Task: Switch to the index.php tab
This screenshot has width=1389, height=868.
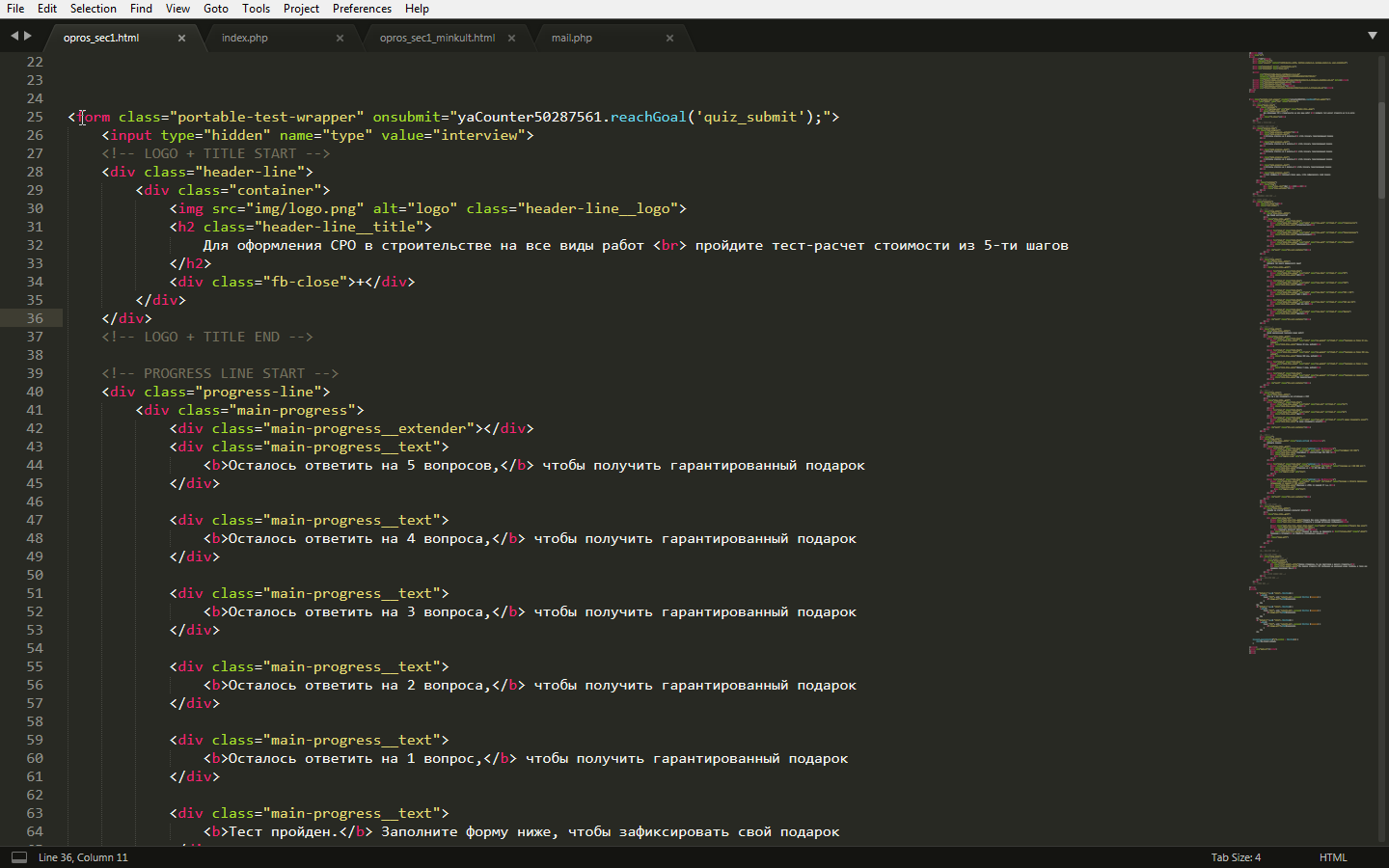Action: tap(245, 38)
